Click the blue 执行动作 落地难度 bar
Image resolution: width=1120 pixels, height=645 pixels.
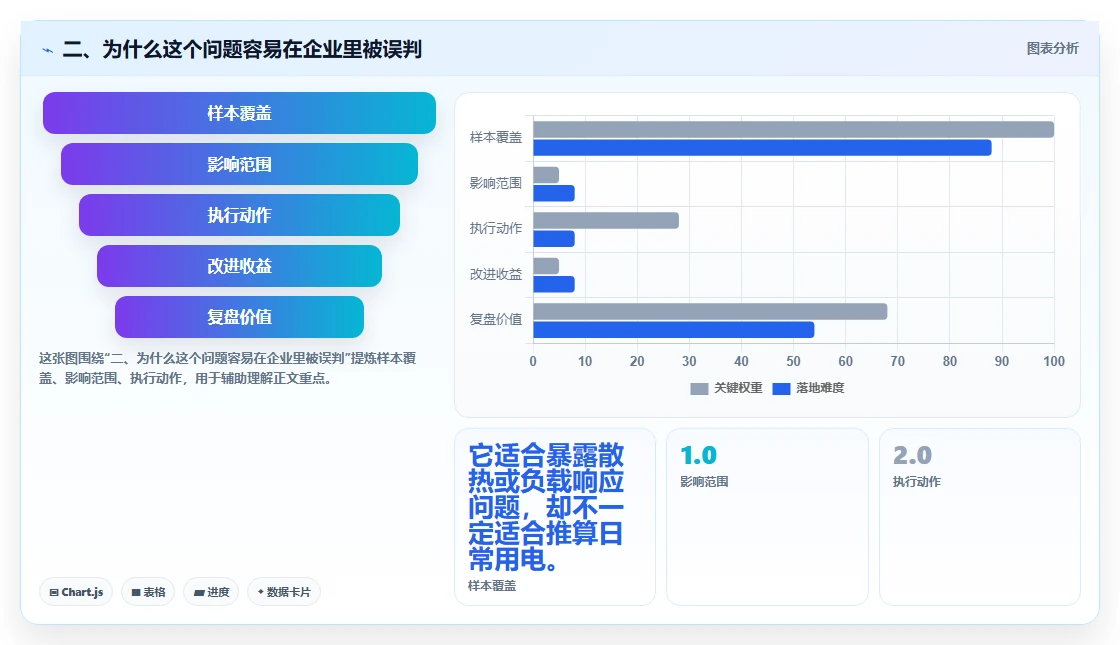point(554,239)
